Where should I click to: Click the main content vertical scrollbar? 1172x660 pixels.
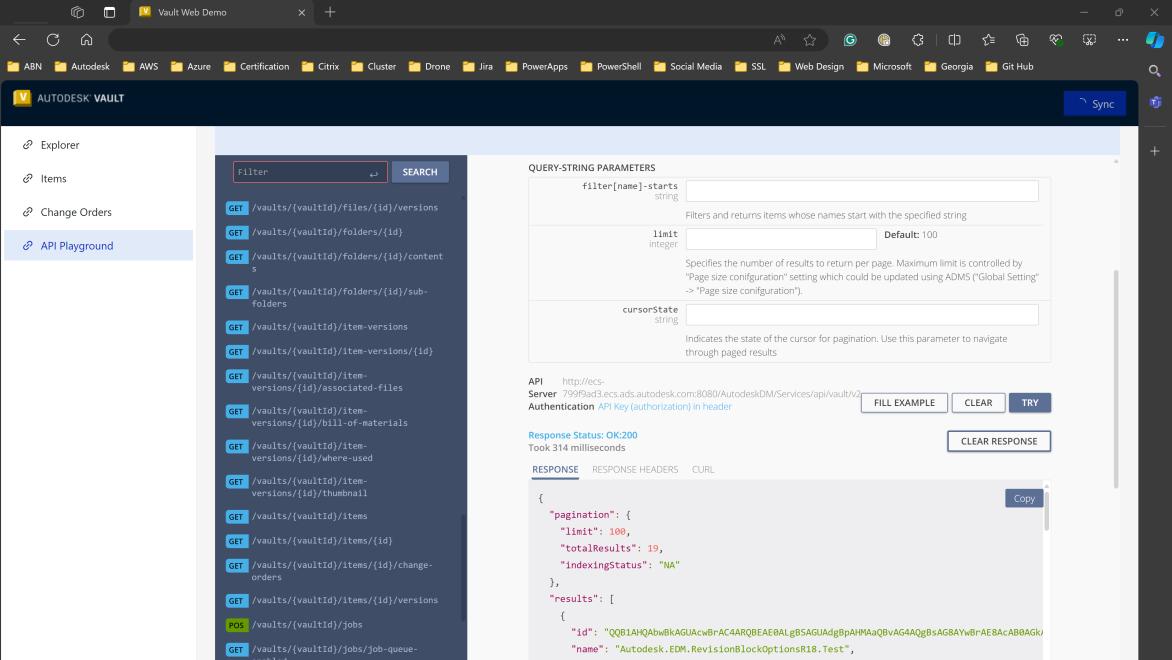point(1116,379)
